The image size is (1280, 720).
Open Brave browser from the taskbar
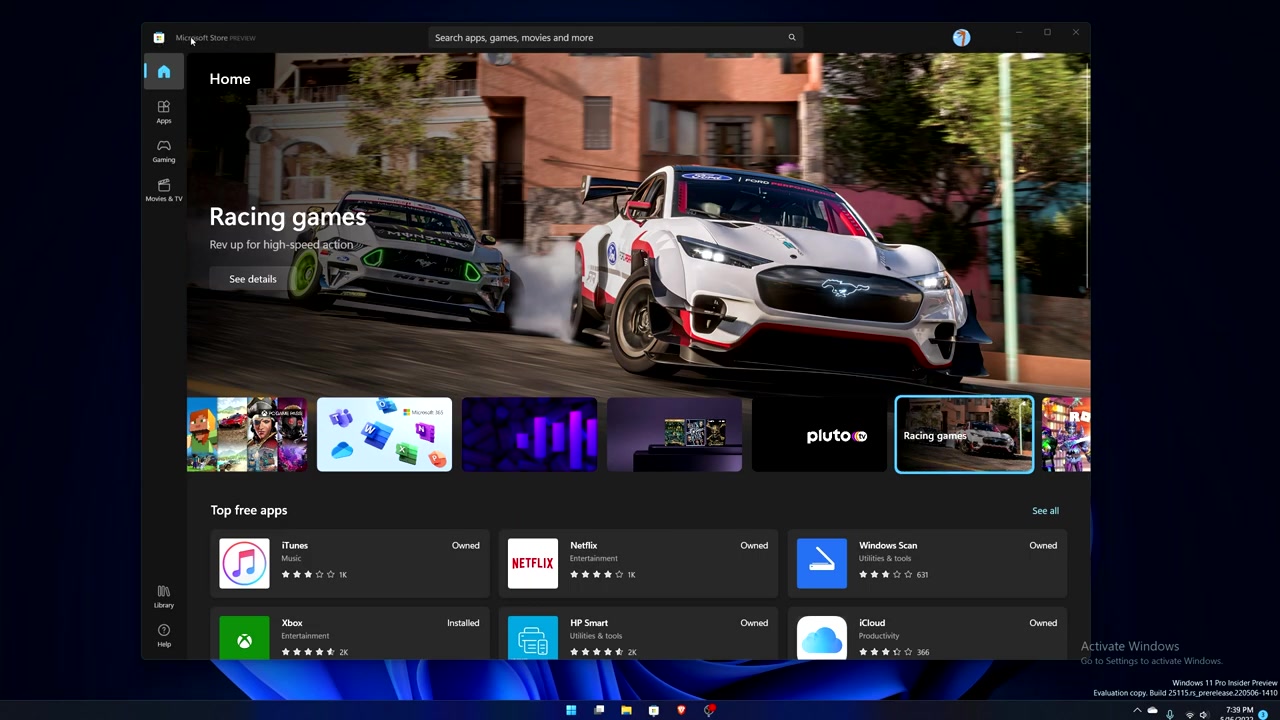[681, 710]
